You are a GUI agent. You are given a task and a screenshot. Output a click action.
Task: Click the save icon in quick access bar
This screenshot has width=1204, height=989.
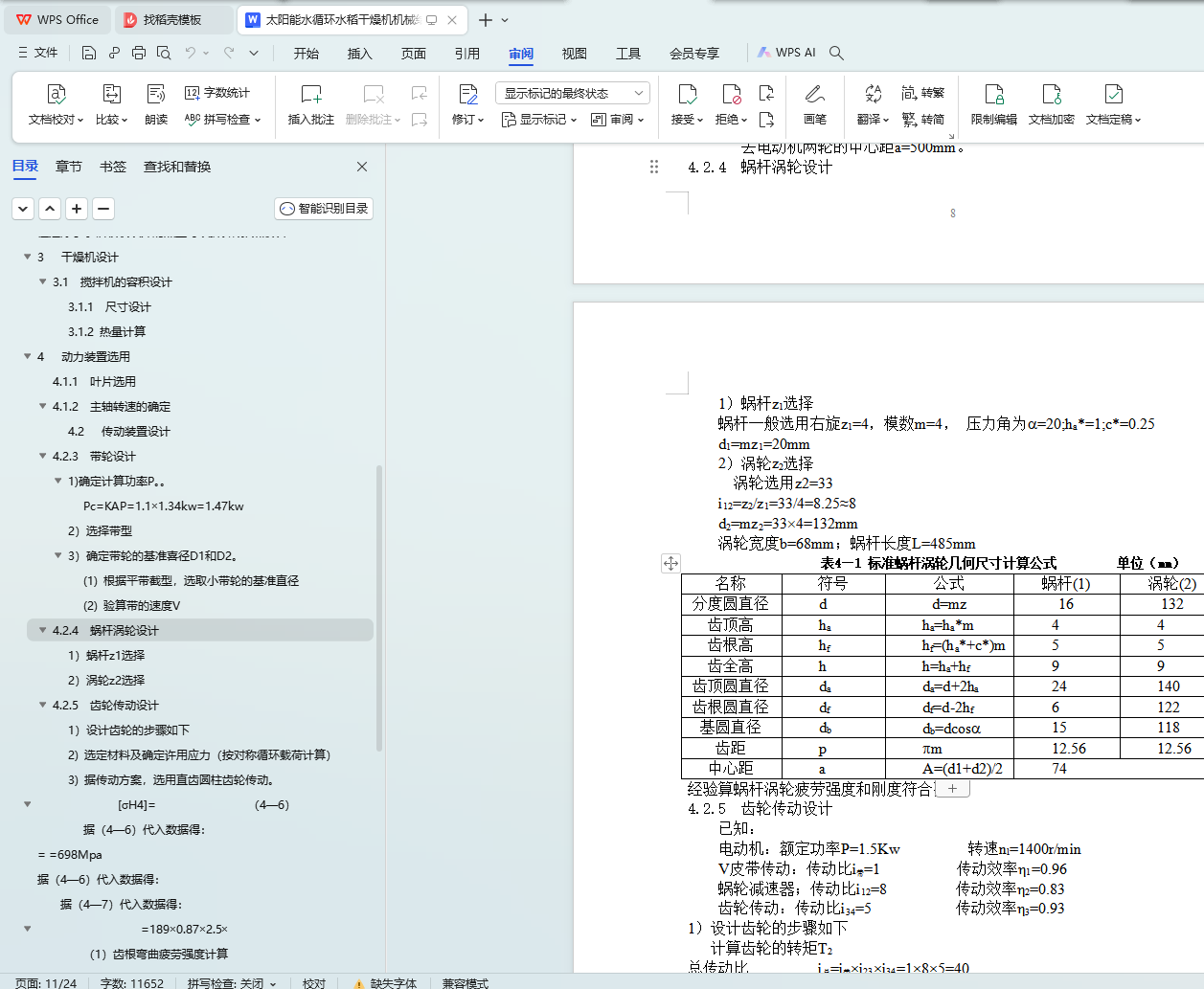(89, 53)
